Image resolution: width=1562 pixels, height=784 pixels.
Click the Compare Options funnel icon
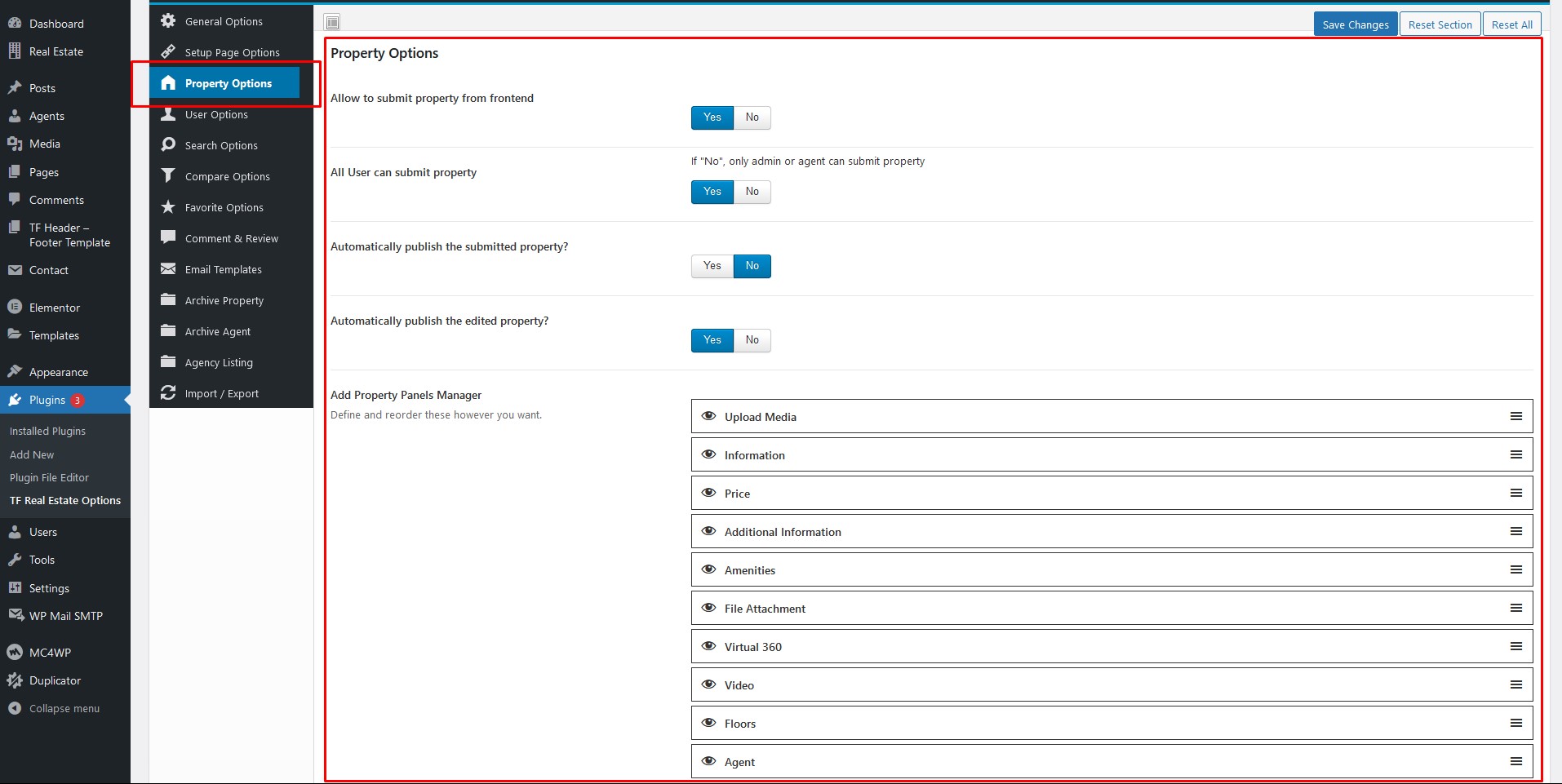pos(168,176)
